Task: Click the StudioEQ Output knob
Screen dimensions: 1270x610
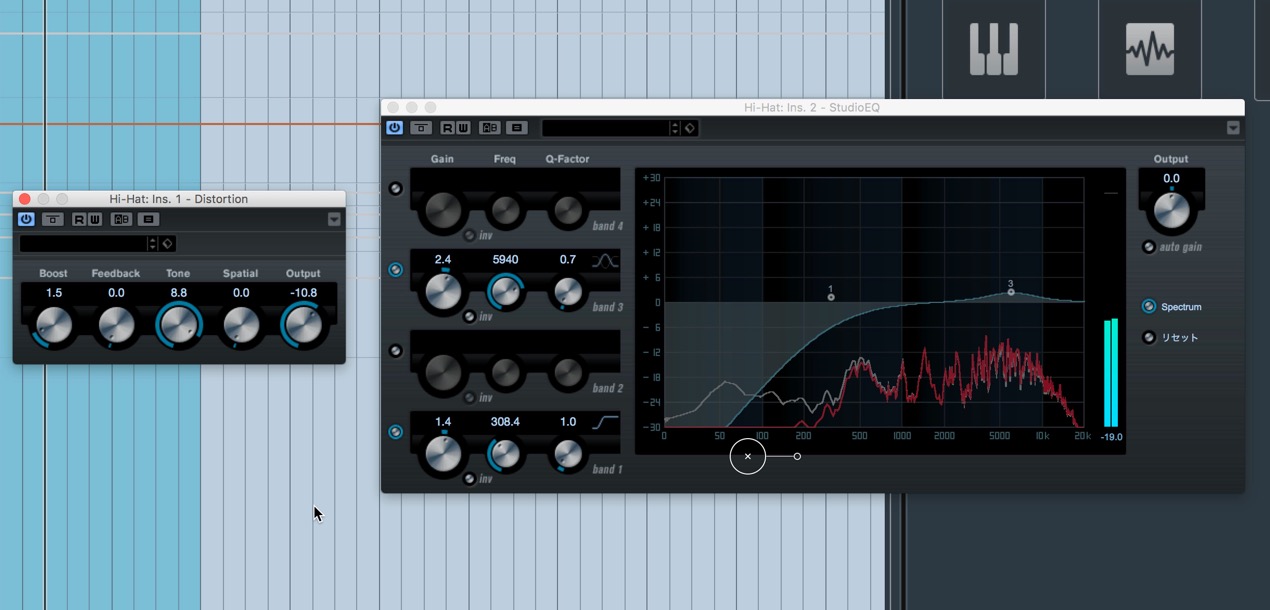Action: [x=1171, y=210]
